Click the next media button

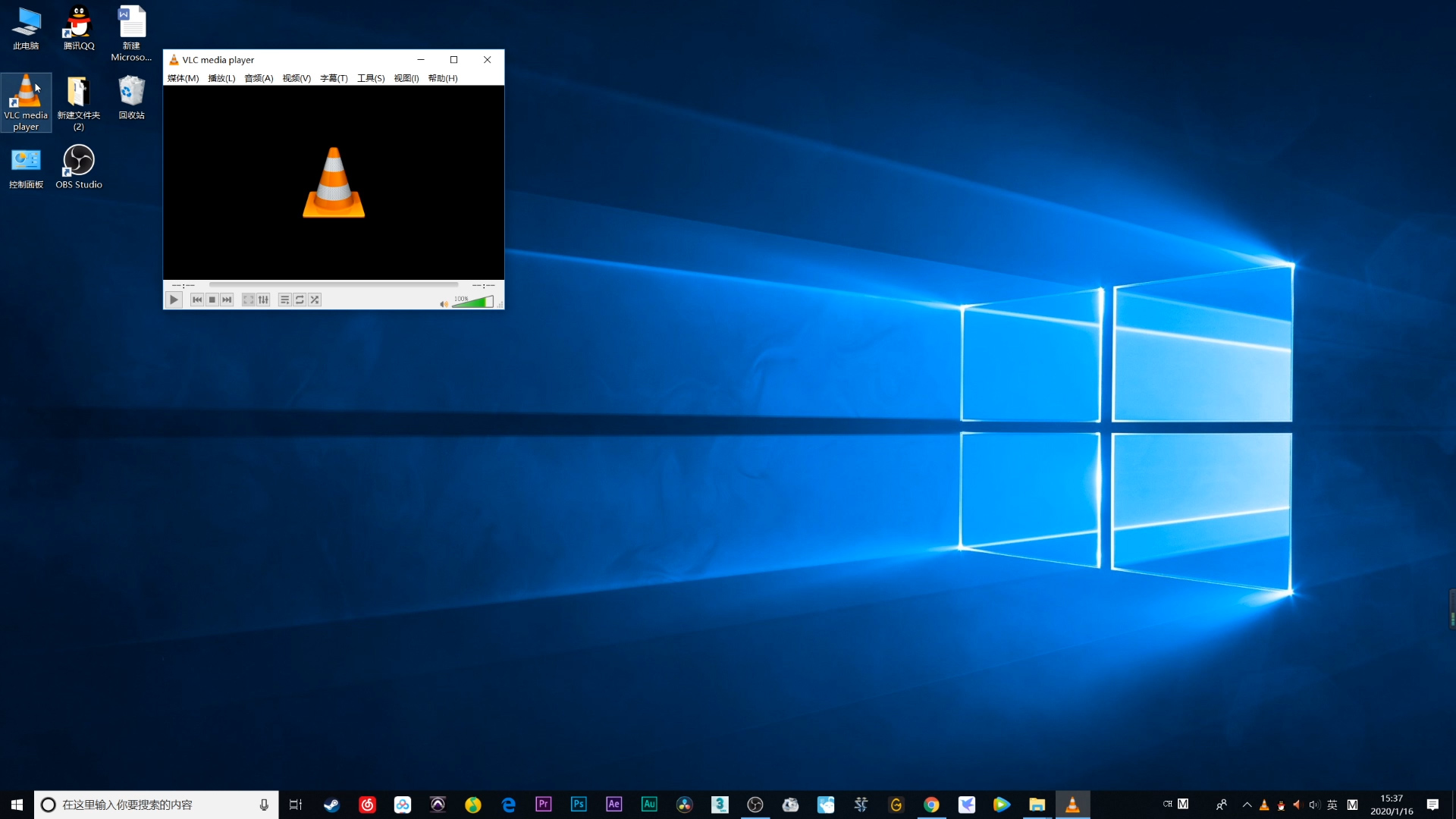(227, 300)
